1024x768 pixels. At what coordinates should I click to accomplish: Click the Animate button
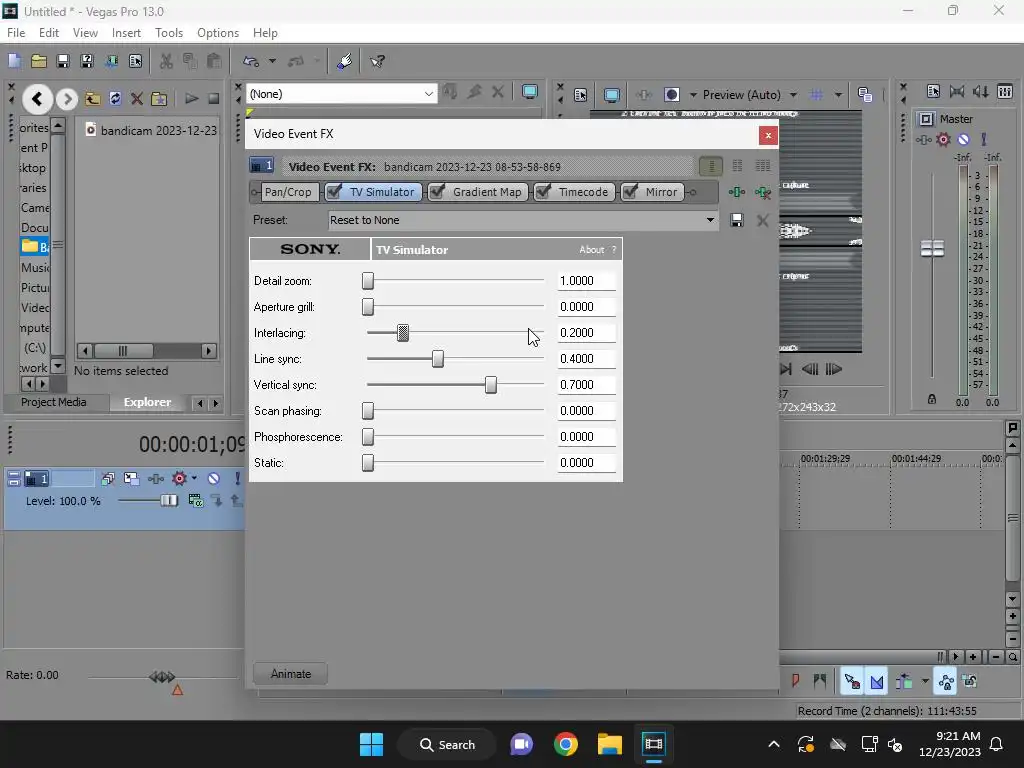coord(291,674)
